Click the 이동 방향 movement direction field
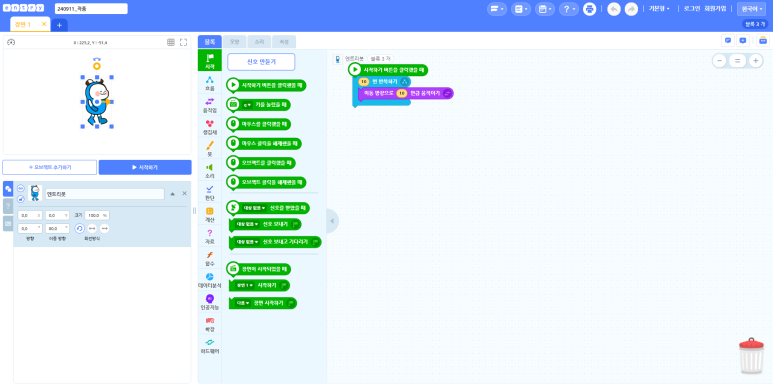Viewport: 773px width, 385px height. (x=58, y=228)
